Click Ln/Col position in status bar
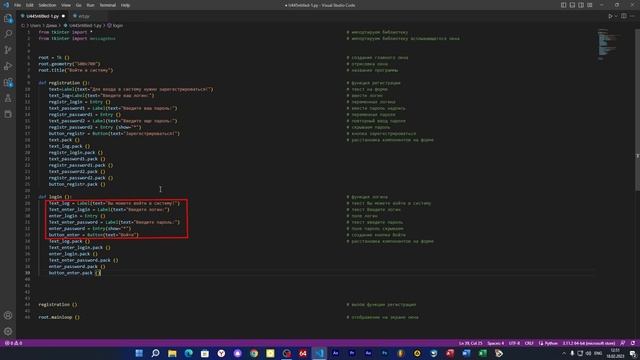The width and height of the screenshot is (640, 360). pos(470,343)
